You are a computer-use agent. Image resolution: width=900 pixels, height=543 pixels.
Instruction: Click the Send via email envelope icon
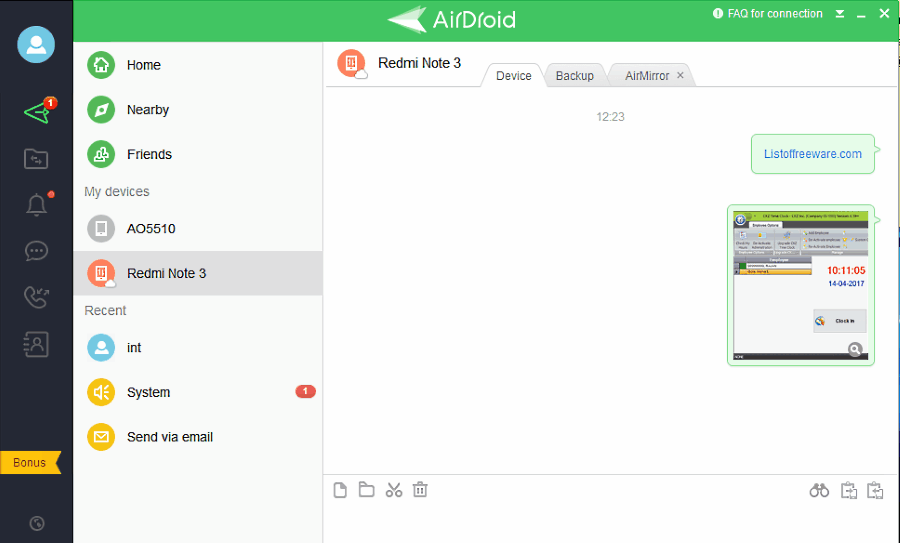click(x=101, y=437)
